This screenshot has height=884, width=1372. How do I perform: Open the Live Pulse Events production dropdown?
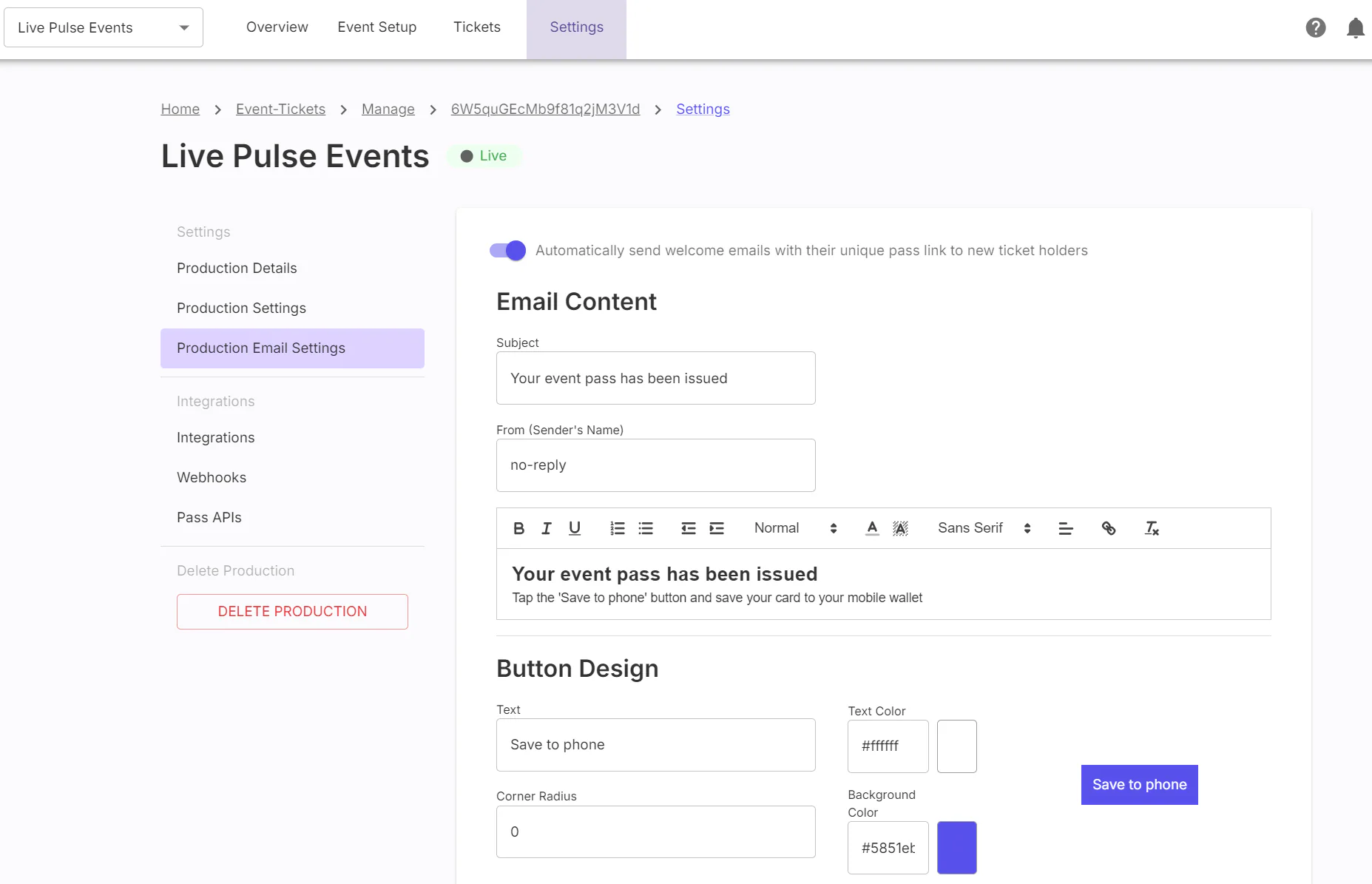click(x=104, y=27)
